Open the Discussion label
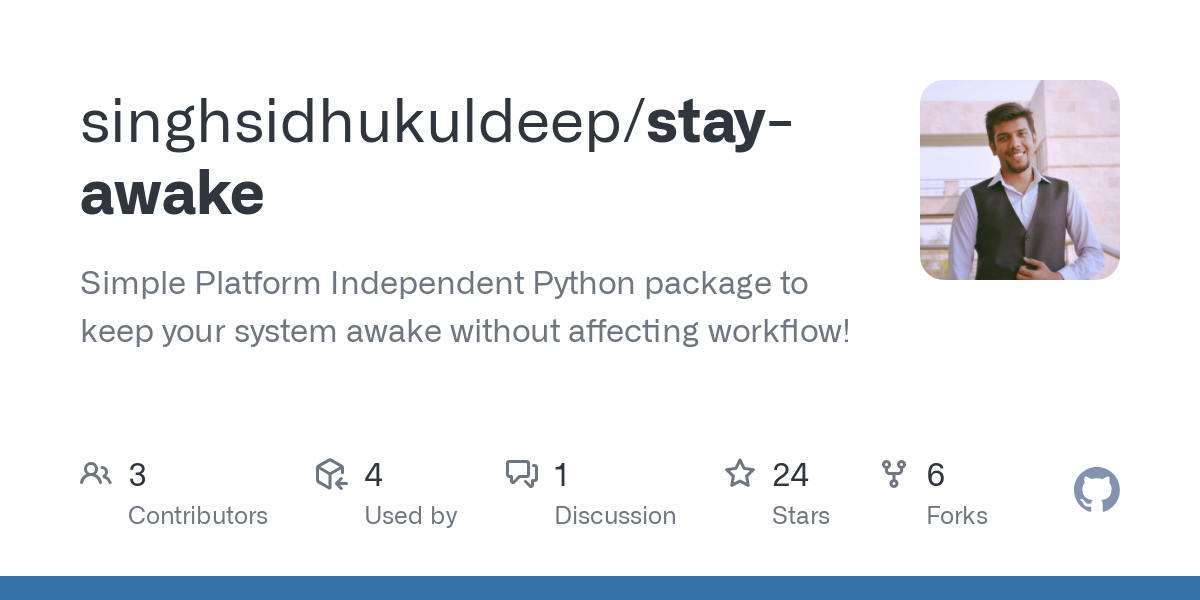Viewport: 1200px width, 600px height. tap(615, 516)
